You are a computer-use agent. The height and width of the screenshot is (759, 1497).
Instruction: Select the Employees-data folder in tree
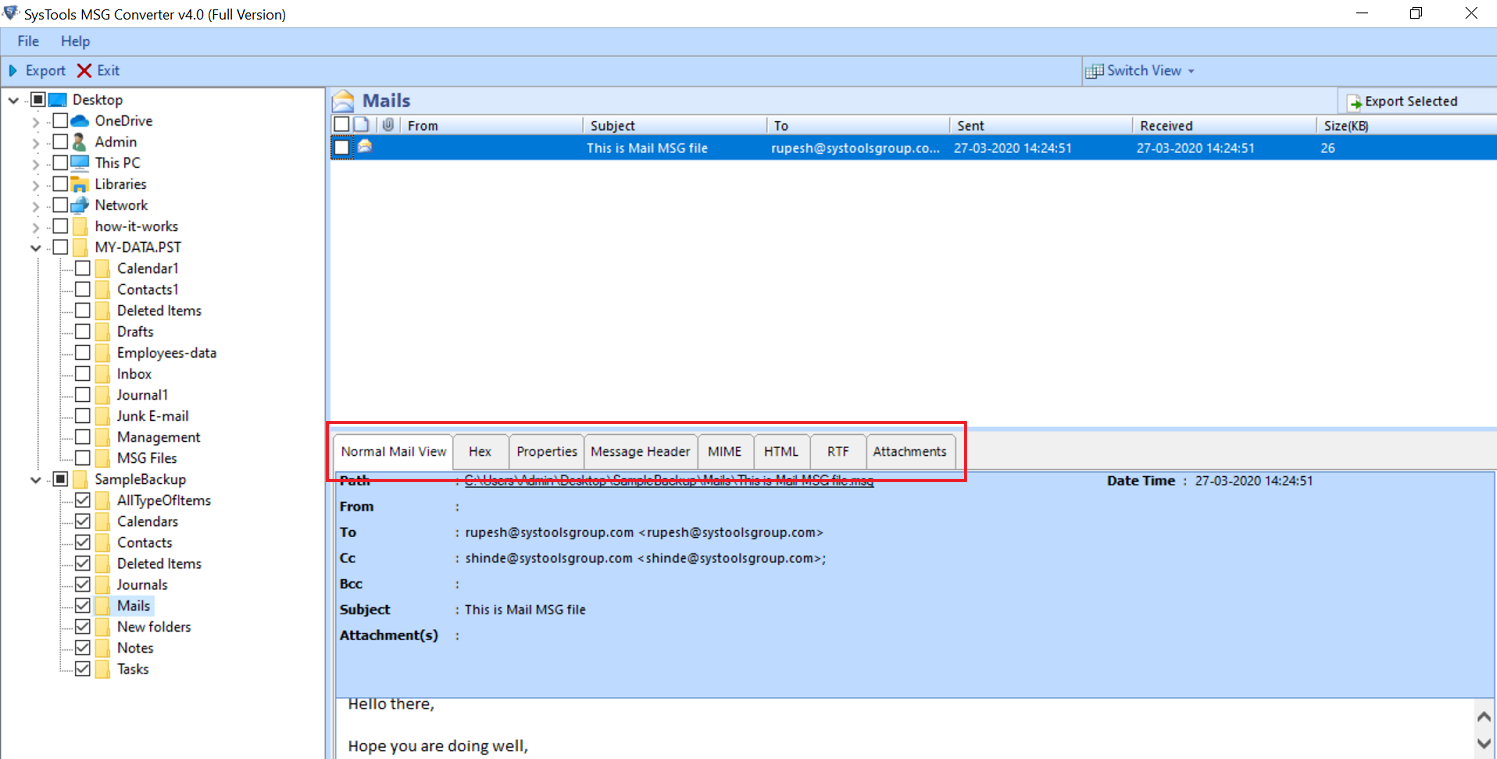[x=166, y=353]
